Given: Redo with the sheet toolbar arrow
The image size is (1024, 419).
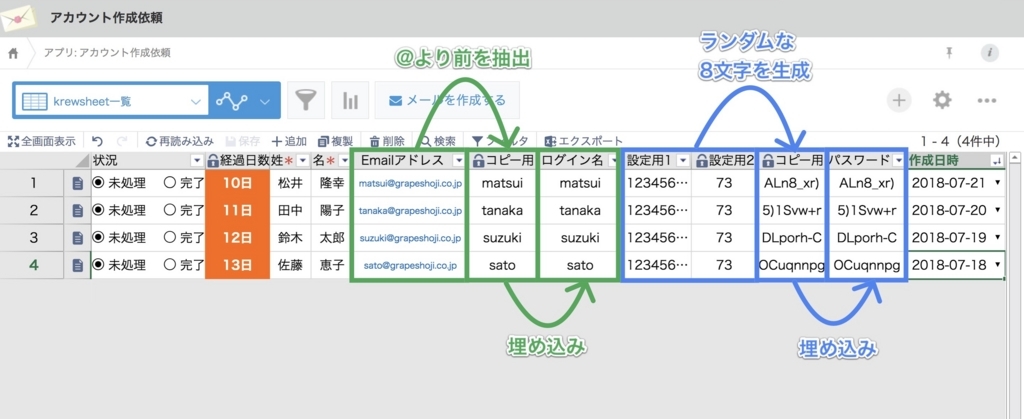Looking at the screenshot, I should pos(121,141).
